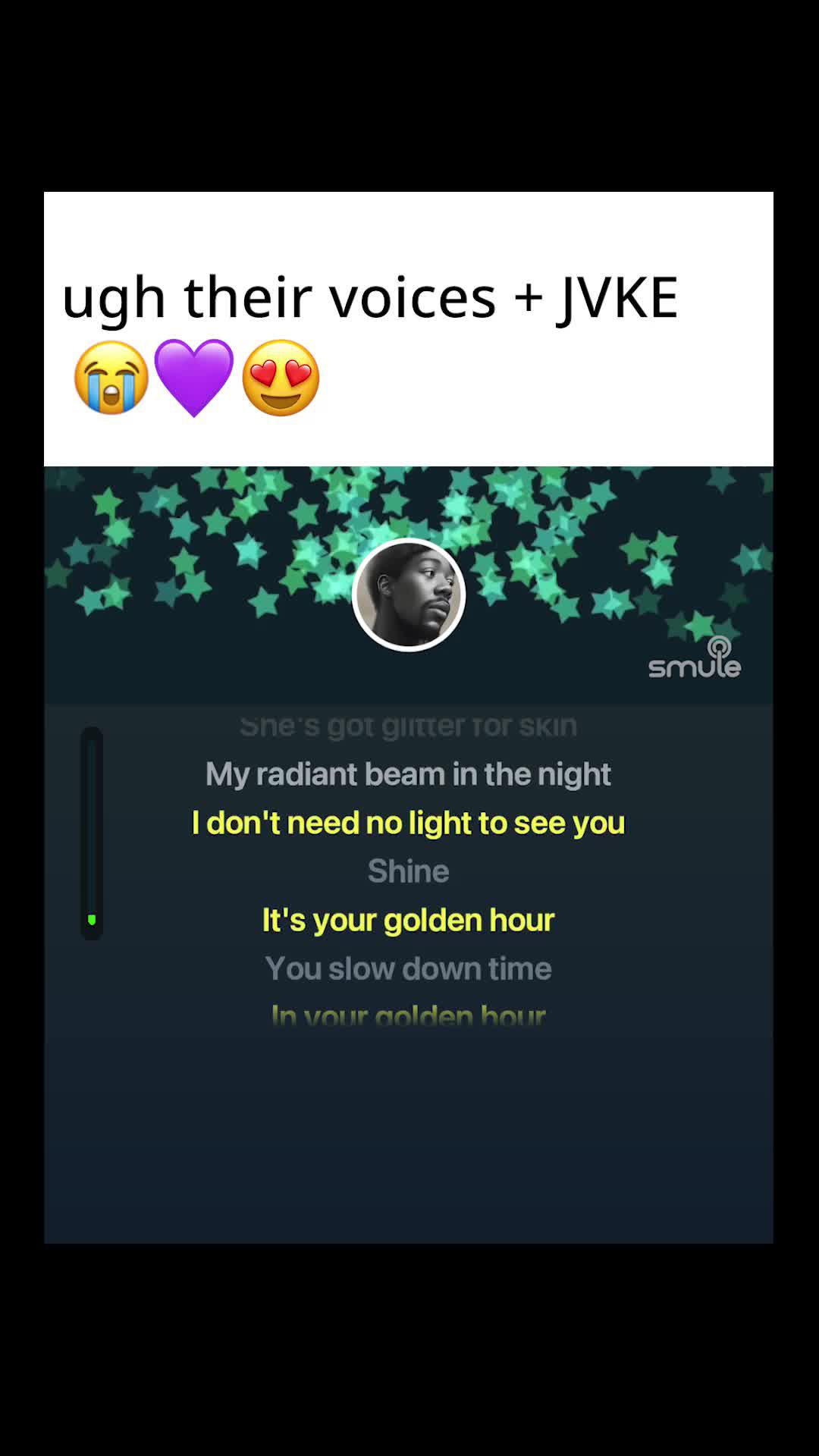Tap the caption 'ugh their voices + JVKE'

(370, 297)
